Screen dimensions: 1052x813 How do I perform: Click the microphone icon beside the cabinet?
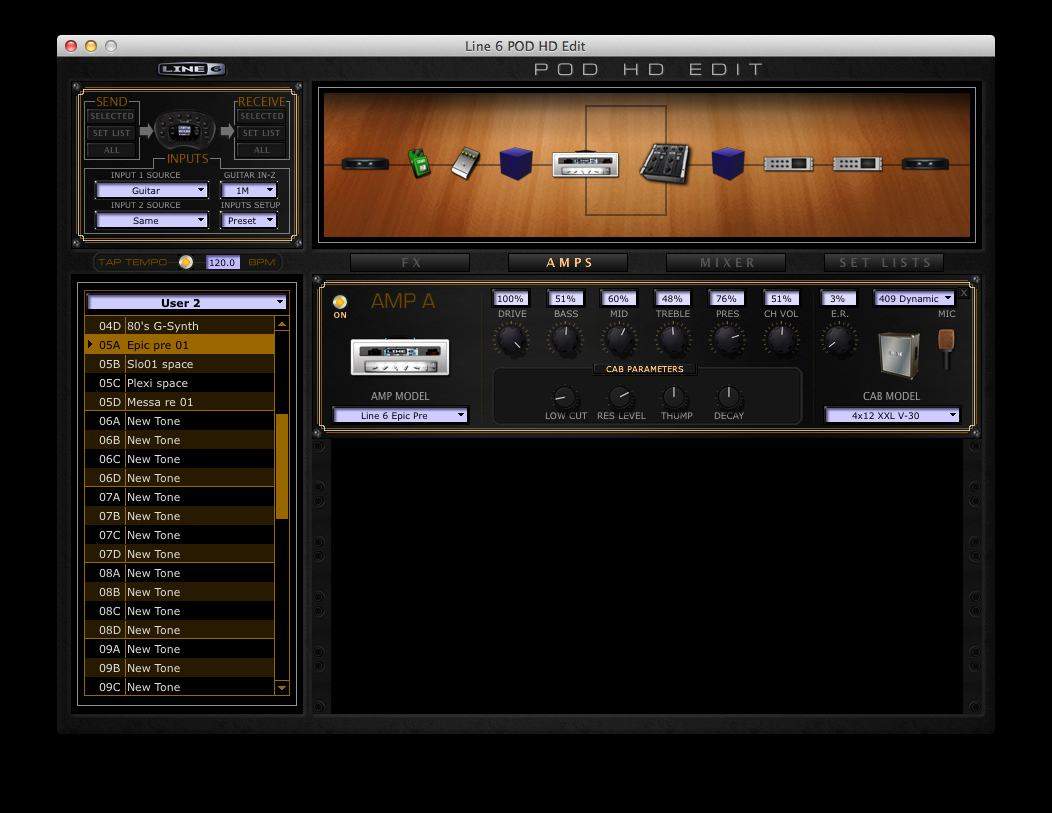click(x=945, y=349)
